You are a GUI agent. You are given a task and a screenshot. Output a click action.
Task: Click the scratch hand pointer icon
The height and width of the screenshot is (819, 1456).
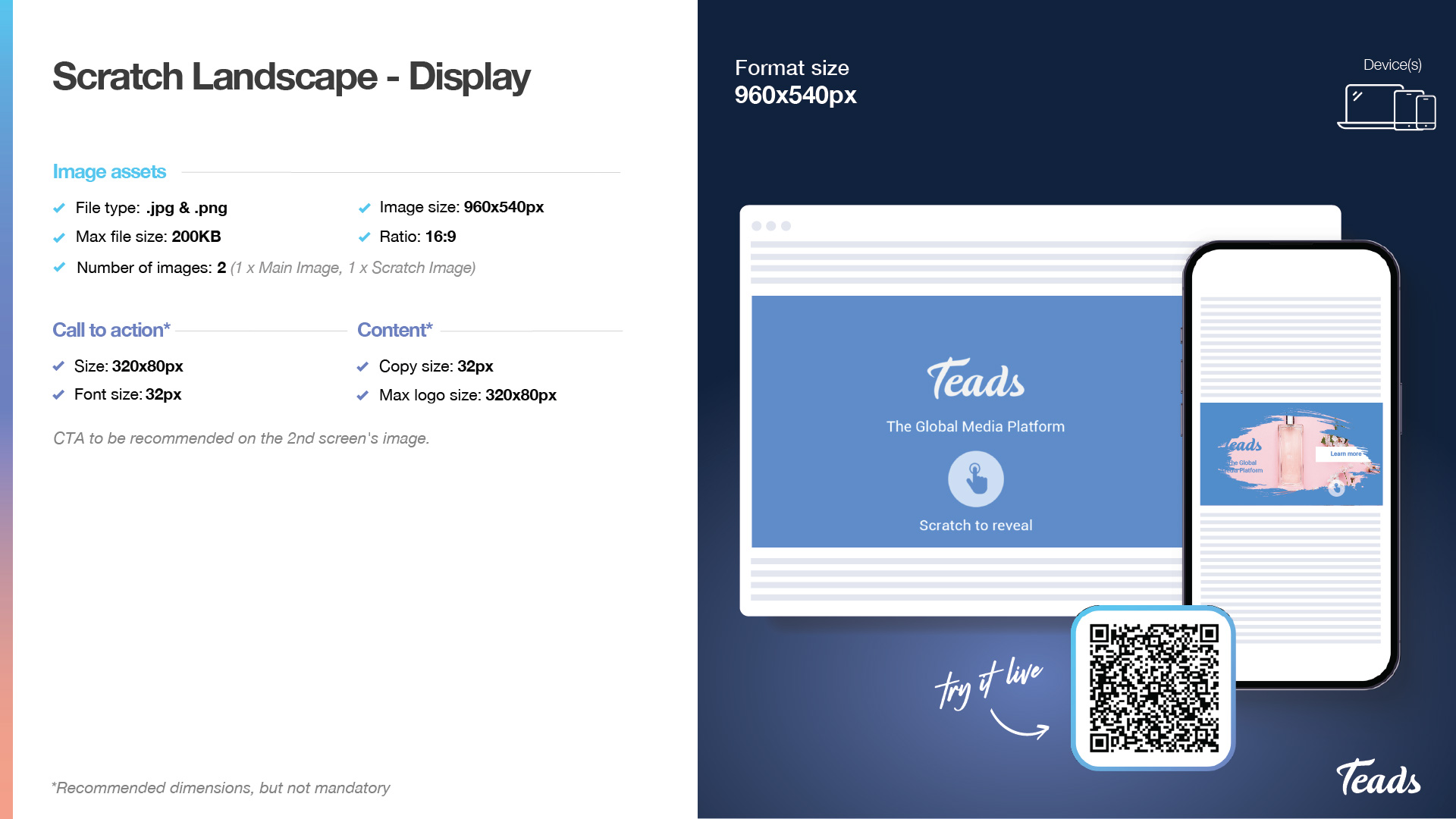(976, 479)
